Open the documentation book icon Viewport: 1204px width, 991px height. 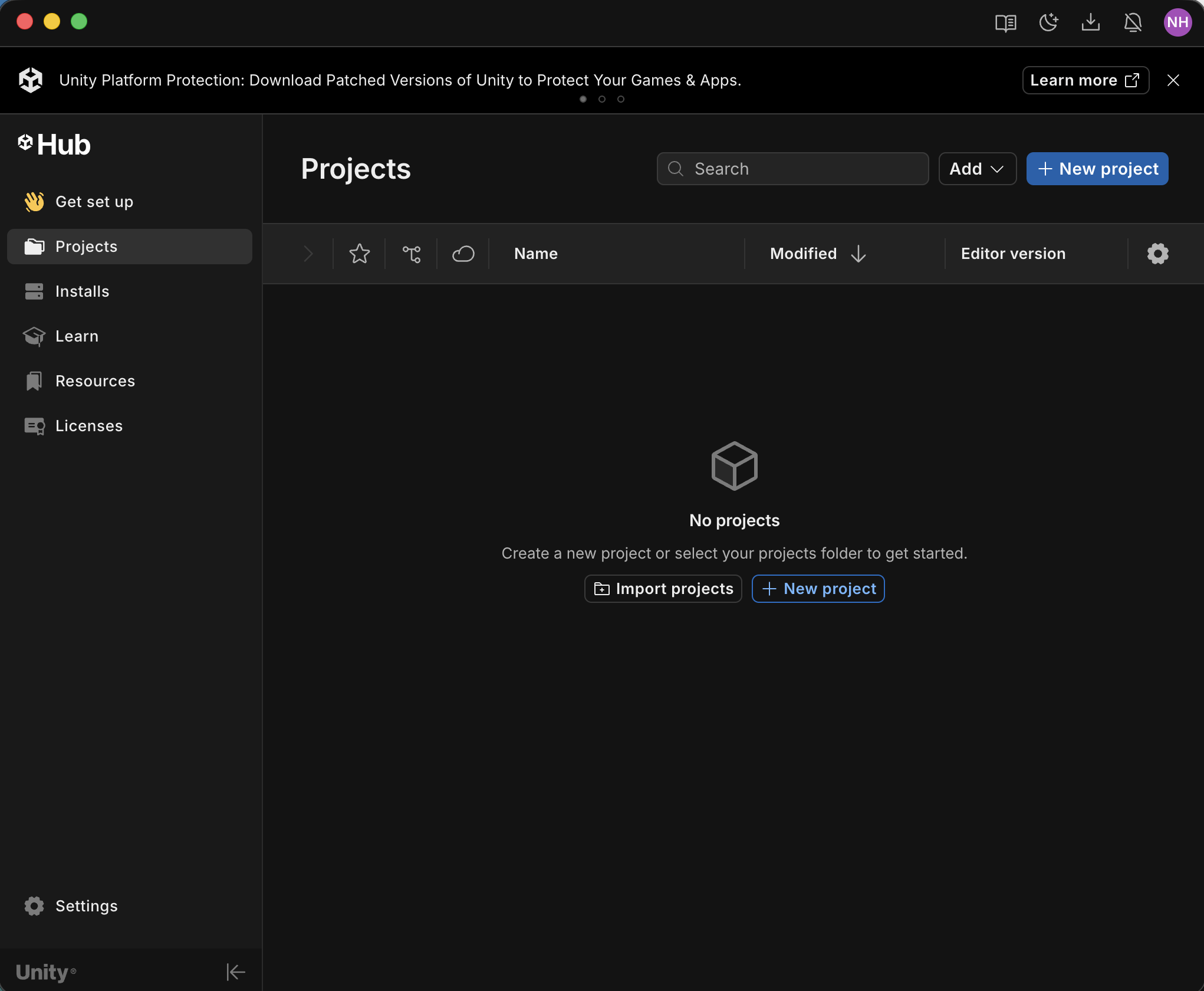(1006, 22)
